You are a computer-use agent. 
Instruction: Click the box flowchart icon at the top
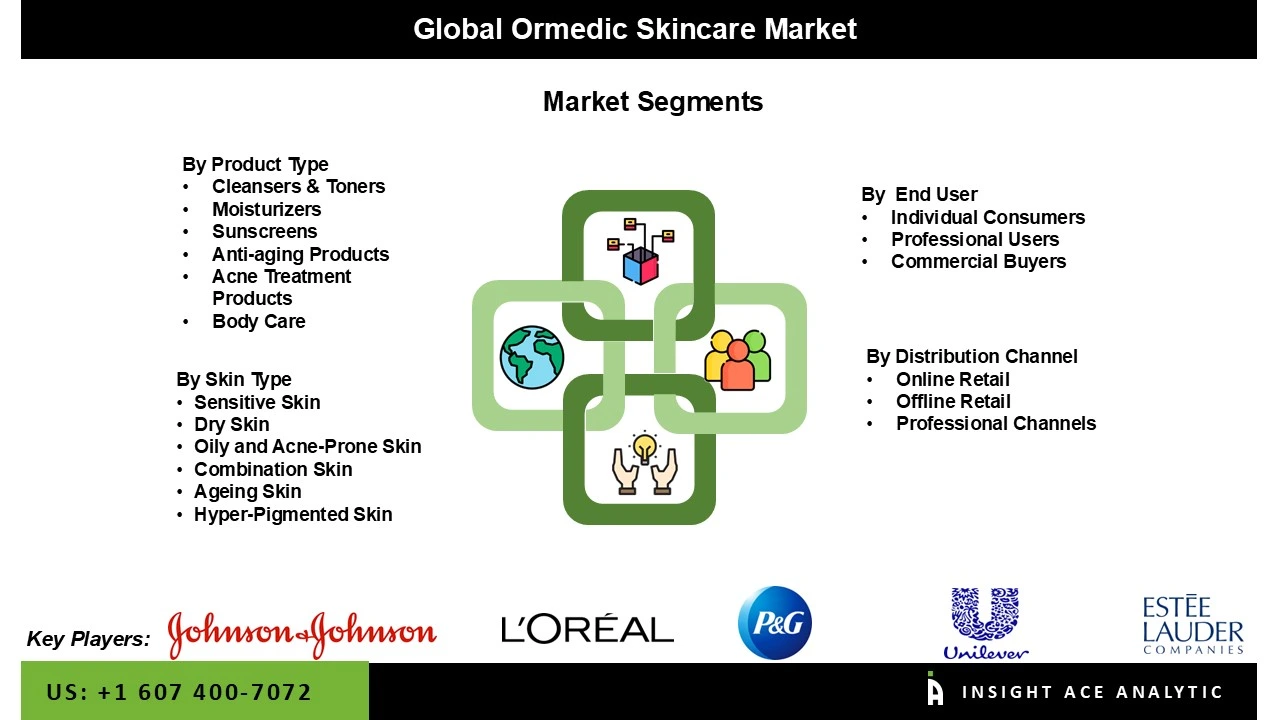[641, 243]
